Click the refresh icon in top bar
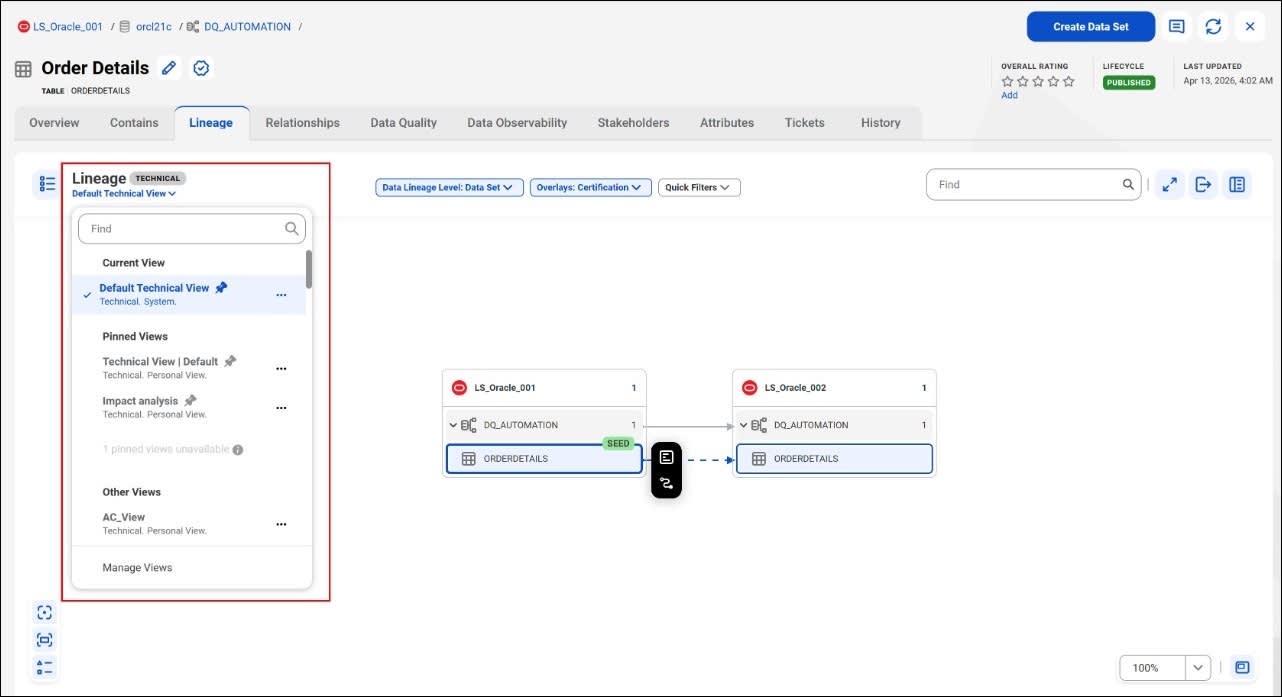The width and height of the screenshot is (1282, 697). pos(1213,27)
